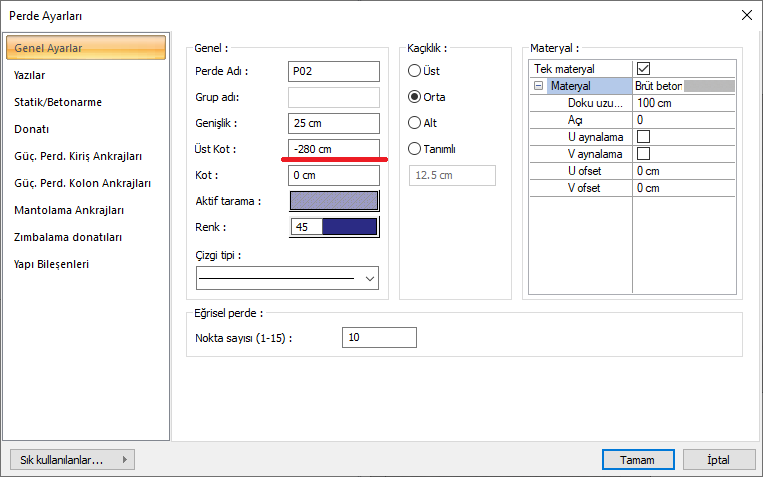Open the Aktif tarama hatch swatch
The width and height of the screenshot is (767, 483).
pyautogui.click(x=334, y=201)
